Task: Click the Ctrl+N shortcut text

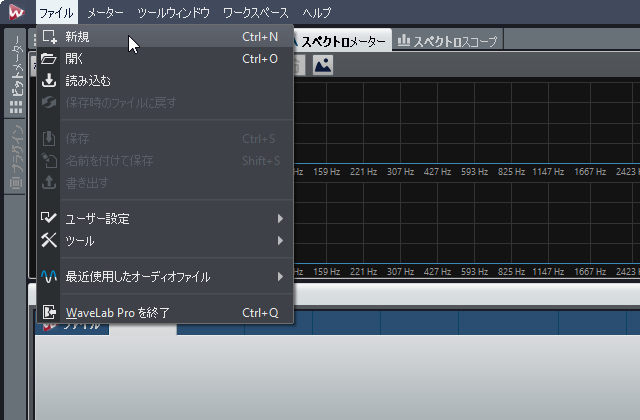Action: 260,37
